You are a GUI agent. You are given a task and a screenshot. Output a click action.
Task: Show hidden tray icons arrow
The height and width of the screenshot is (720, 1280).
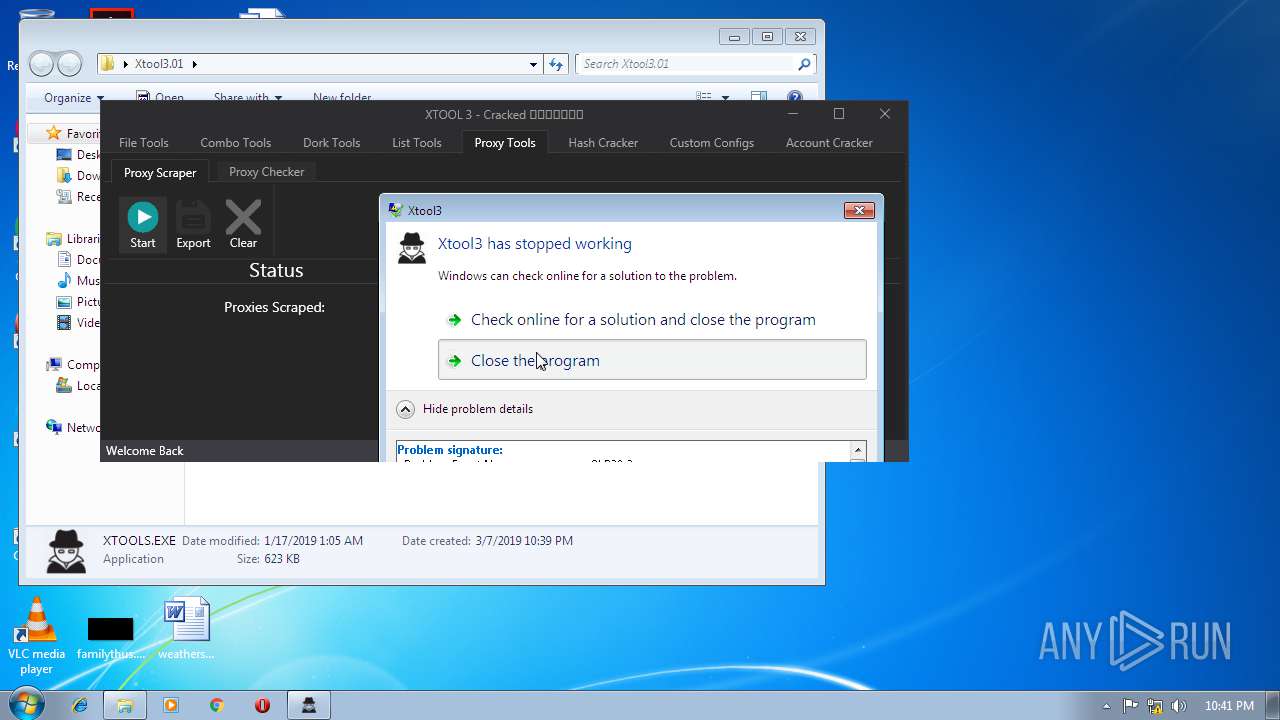(1106, 706)
